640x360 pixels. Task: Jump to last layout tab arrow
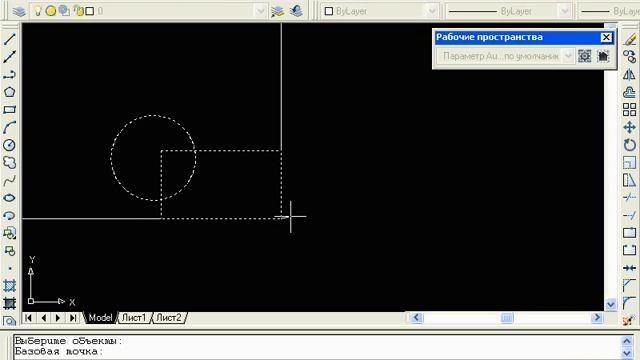[x=73, y=318]
